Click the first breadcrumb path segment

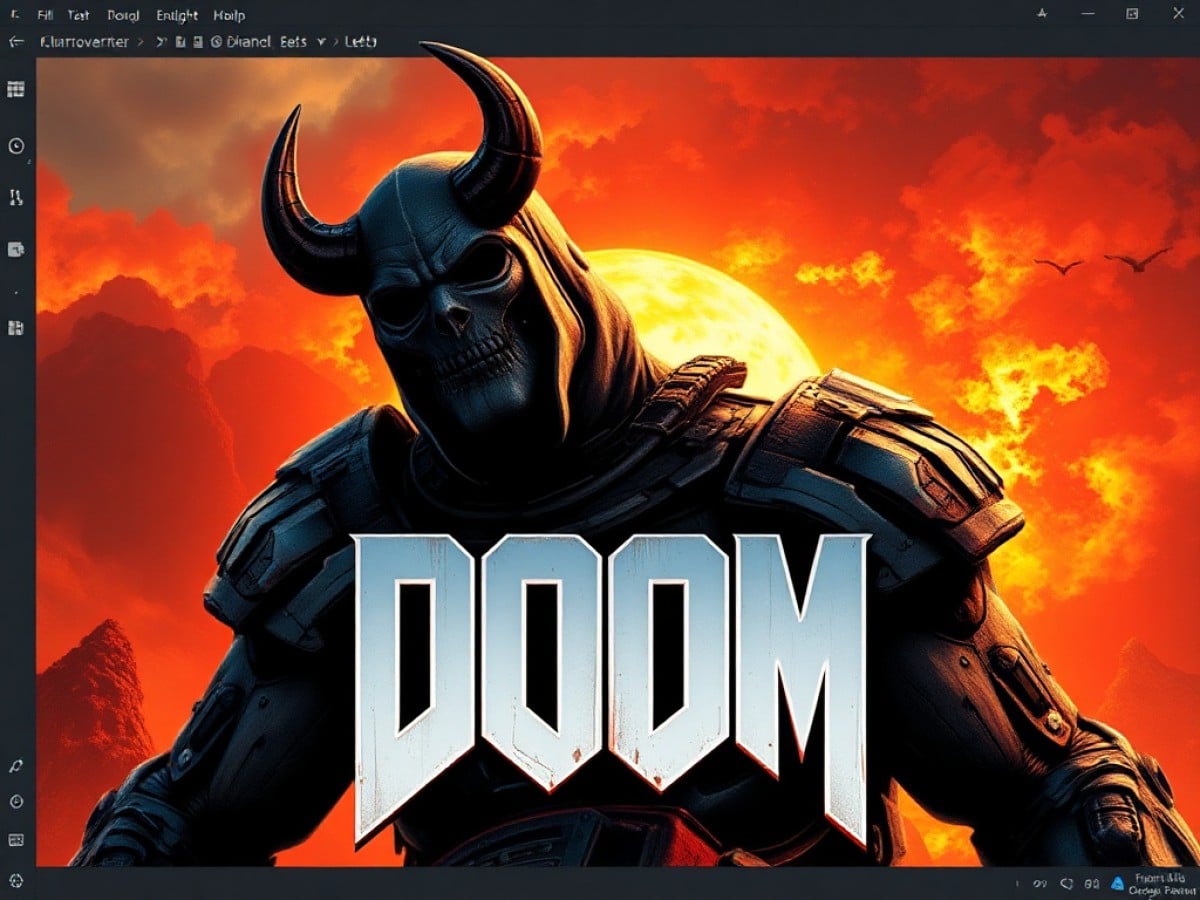83,42
